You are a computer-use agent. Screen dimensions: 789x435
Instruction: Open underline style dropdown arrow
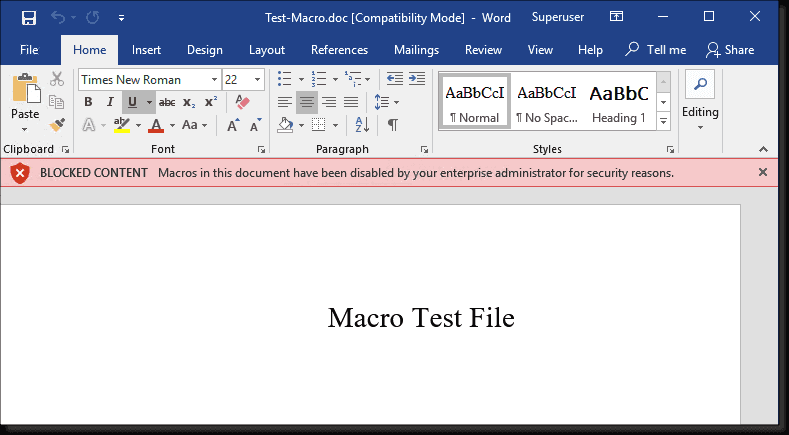click(149, 103)
